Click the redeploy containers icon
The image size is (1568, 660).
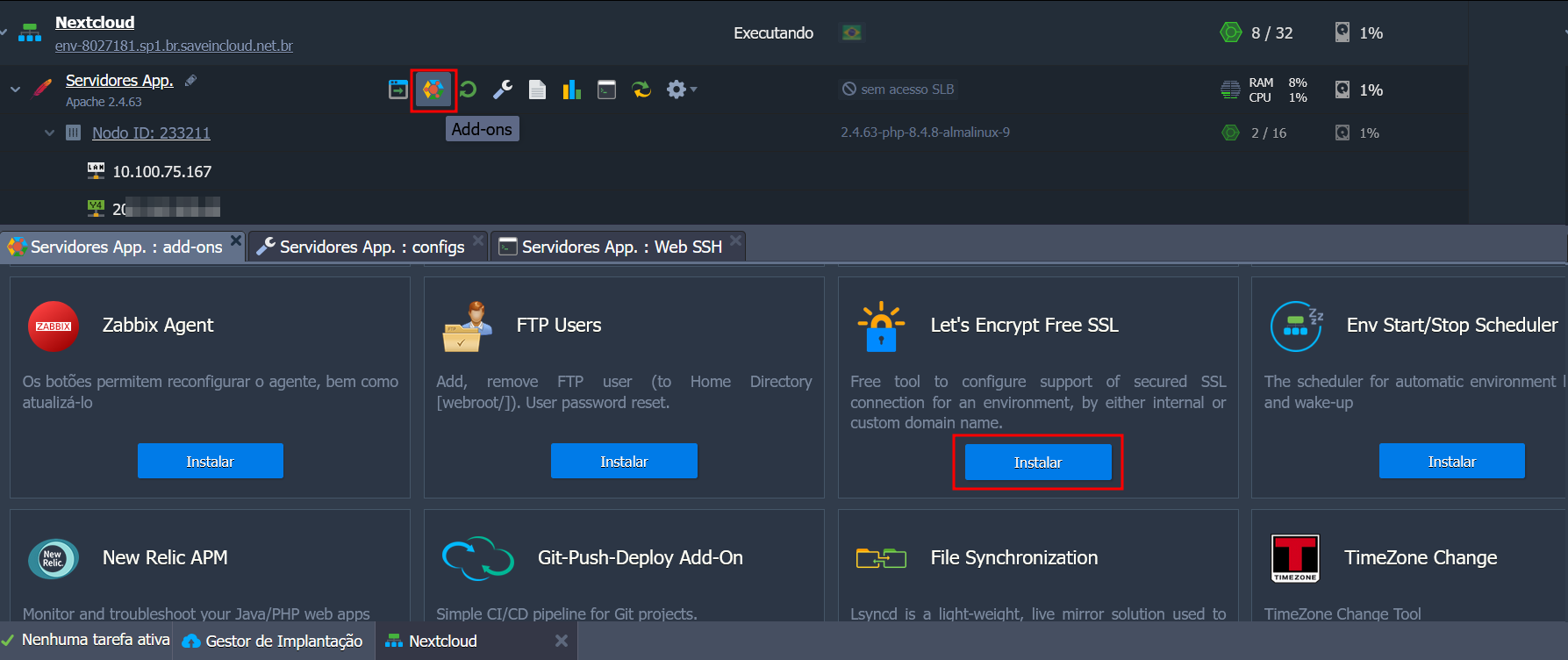(641, 90)
